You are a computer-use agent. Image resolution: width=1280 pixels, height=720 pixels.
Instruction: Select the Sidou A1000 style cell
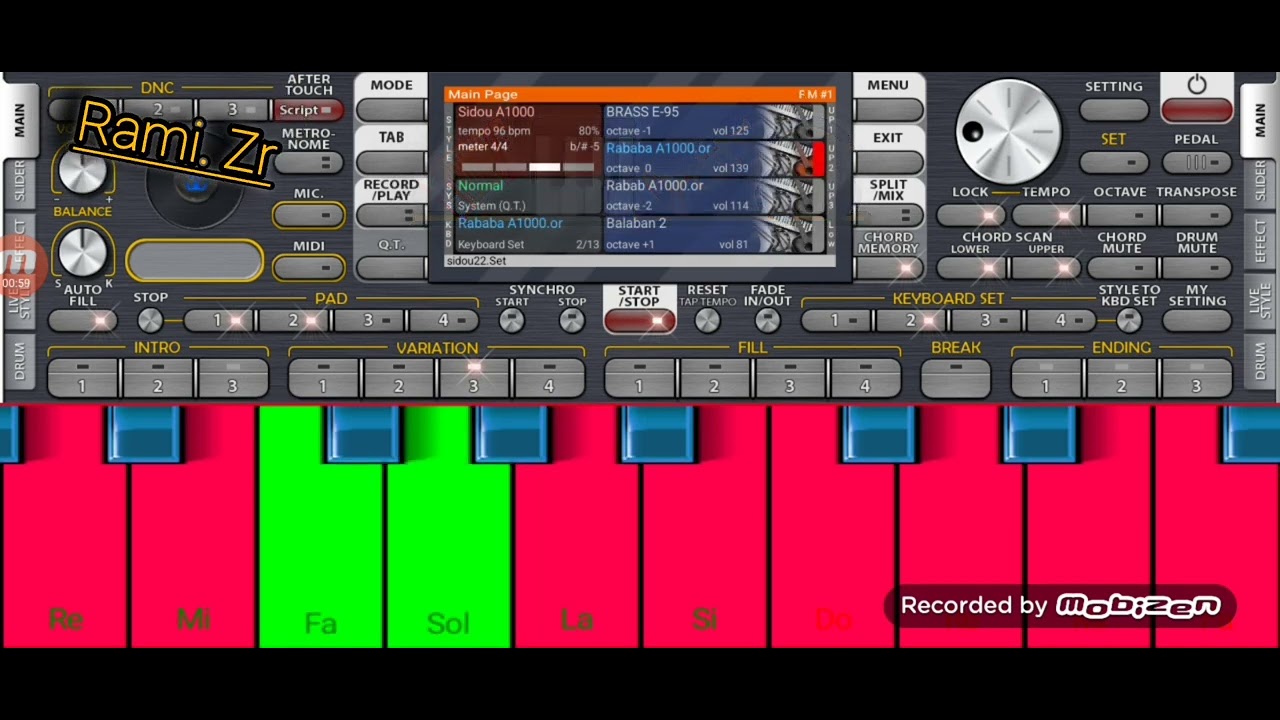528,122
